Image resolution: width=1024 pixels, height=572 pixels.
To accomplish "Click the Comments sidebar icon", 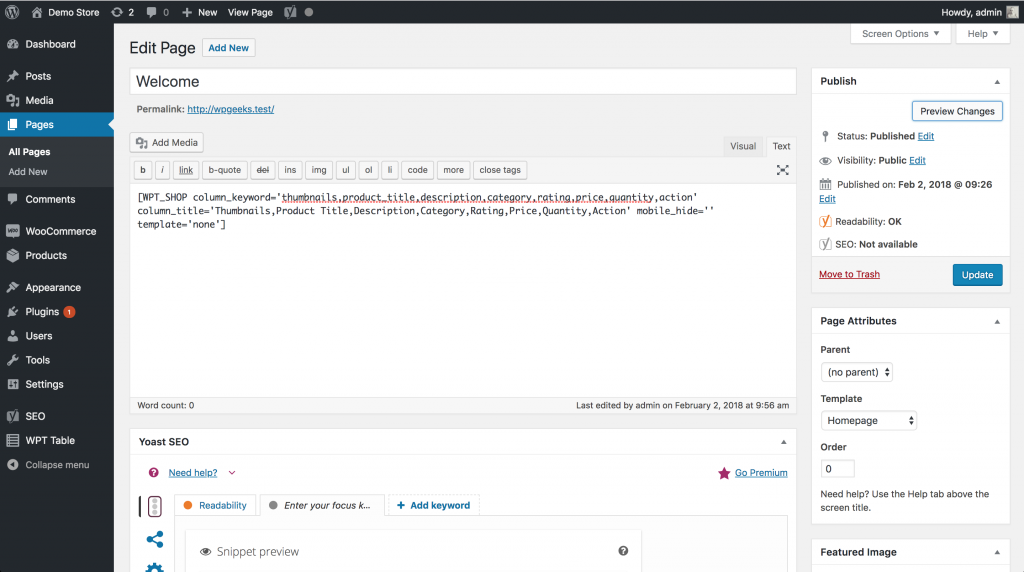I will tap(12, 199).
